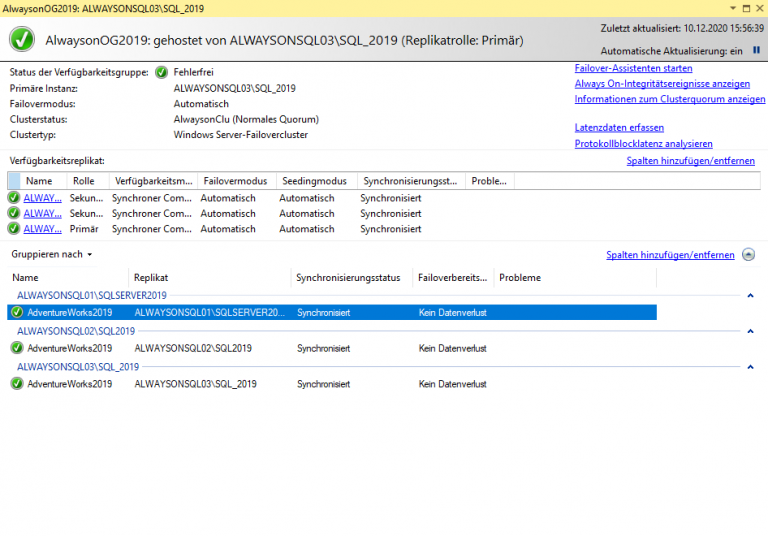Click replica Spalten hinzufügen/entfernen link
The height and width of the screenshot is (536, 768).
(691, 161)
